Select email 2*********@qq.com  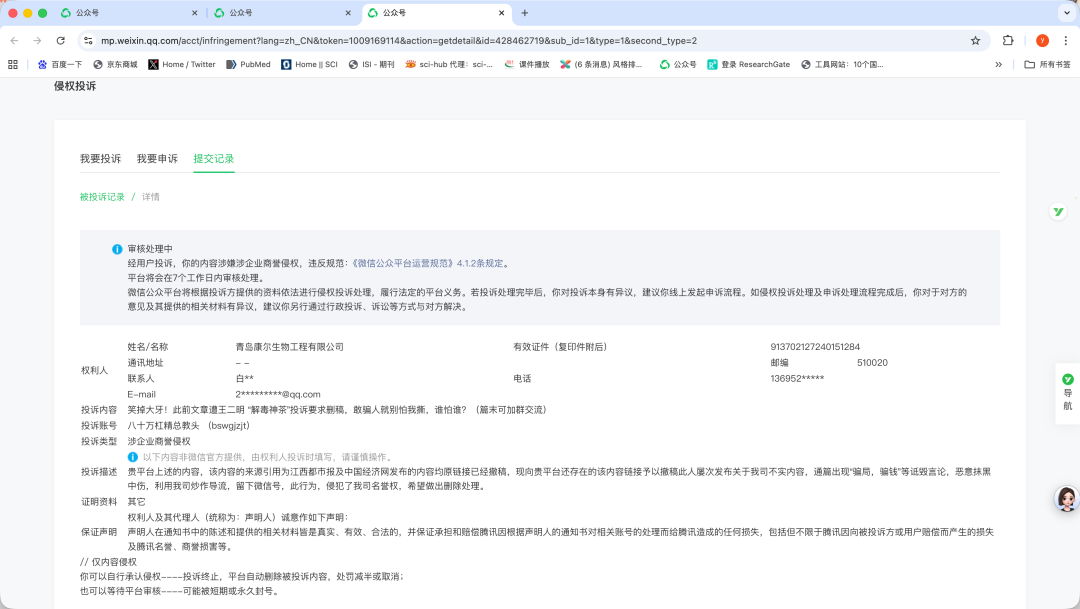[x=278, y=395]
